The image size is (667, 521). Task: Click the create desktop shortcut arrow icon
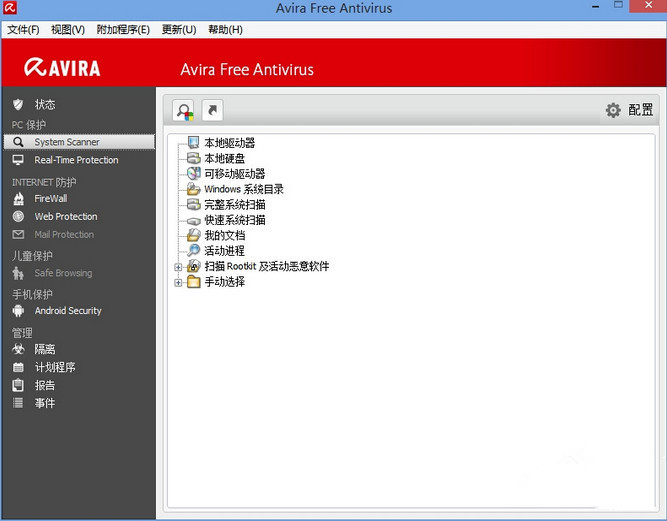(212, 110)
